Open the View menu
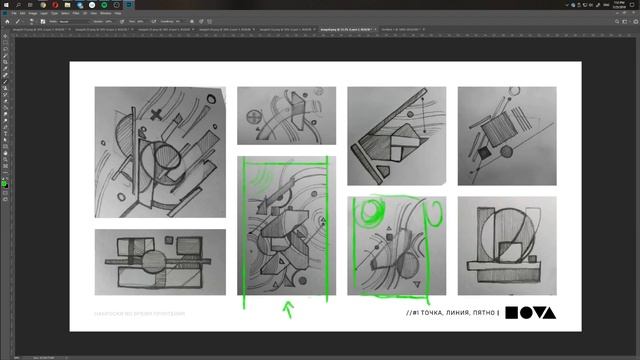 tap(93, 13)
